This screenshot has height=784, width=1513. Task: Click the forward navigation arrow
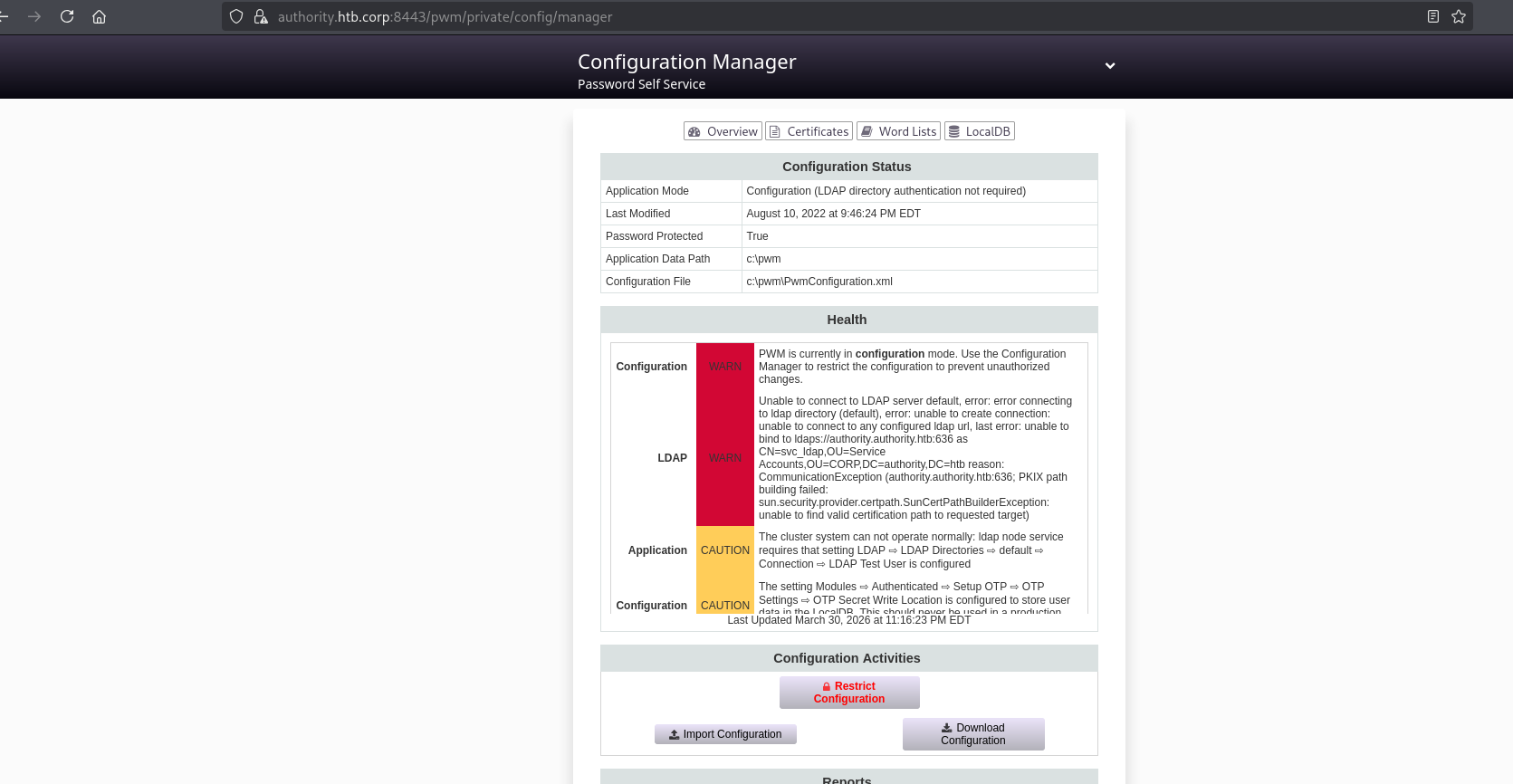point(34,16)
